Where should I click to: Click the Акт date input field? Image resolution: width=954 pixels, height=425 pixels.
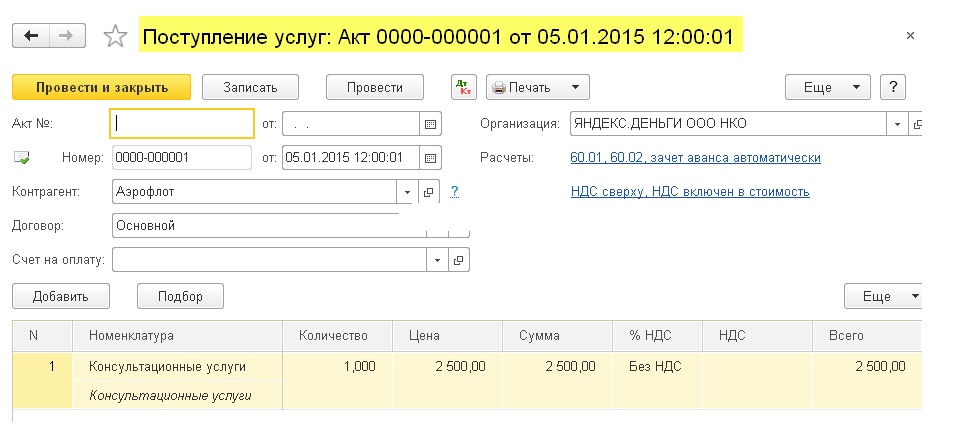(351, 124)
